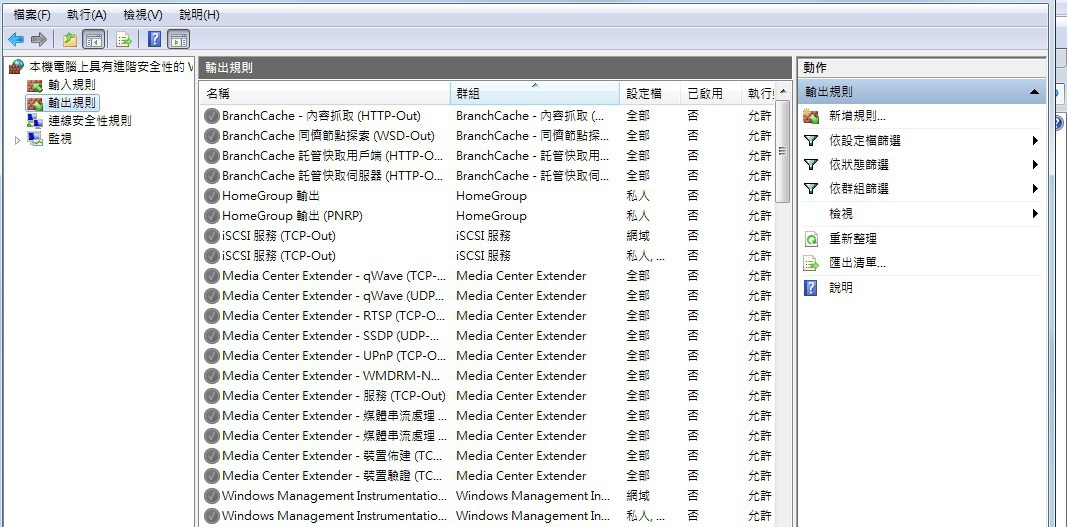Click the 輸入規則 tree icon

pyautogui.click(x=35, y=85)
